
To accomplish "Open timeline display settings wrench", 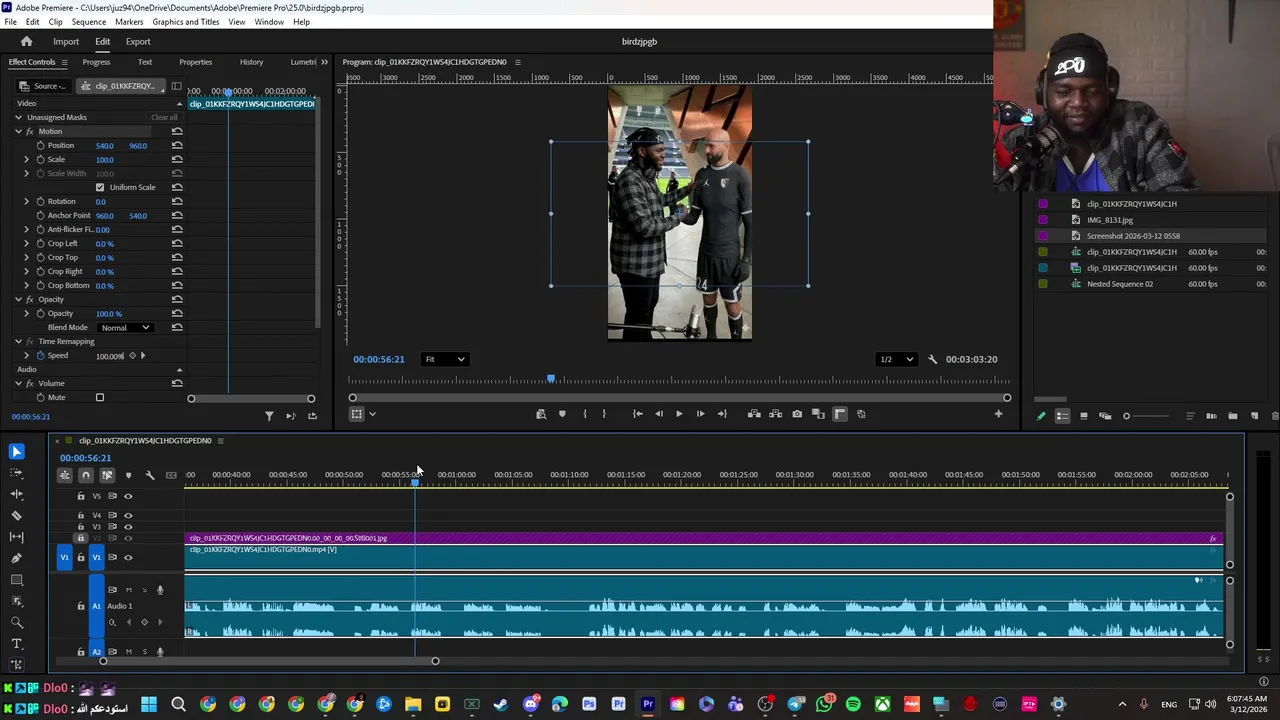I will click(x=150, y=475).
